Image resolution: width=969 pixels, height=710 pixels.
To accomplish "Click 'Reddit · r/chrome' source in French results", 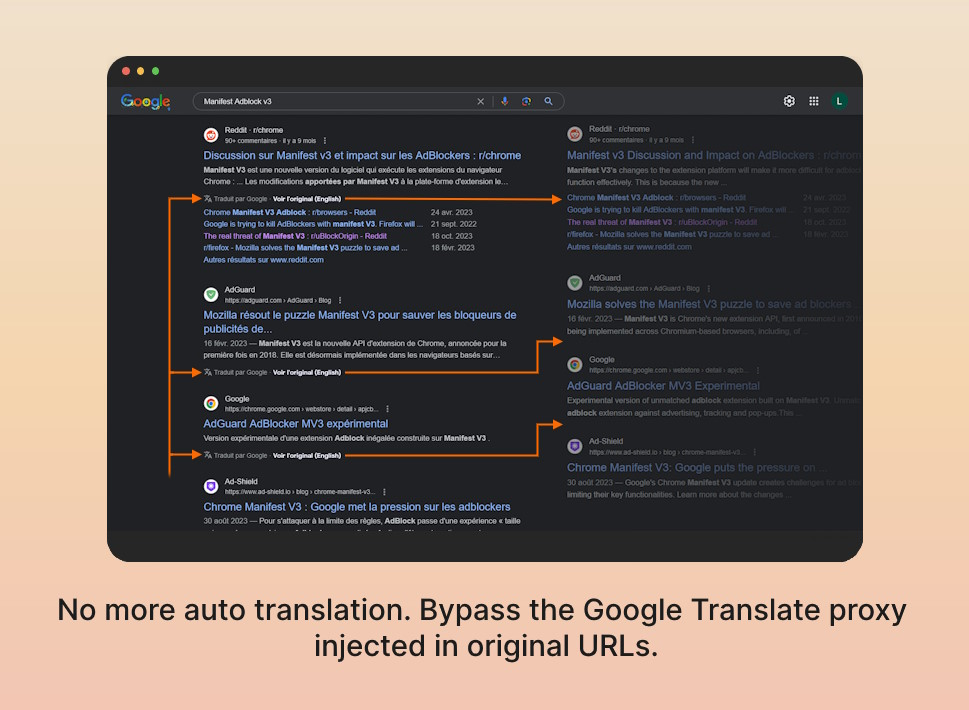I will point(254,130).
